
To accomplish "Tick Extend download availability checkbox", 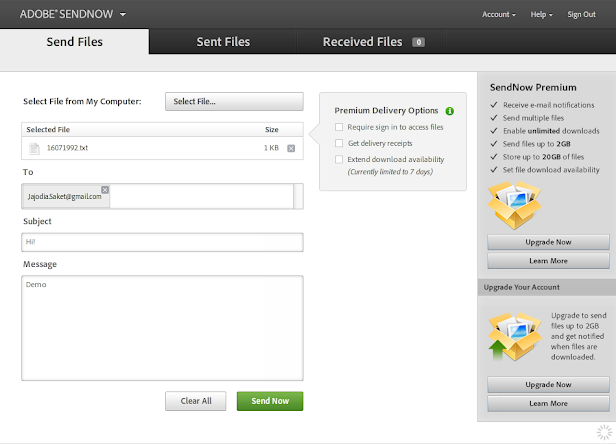I will pyautogui.click(x=339, y=159).
